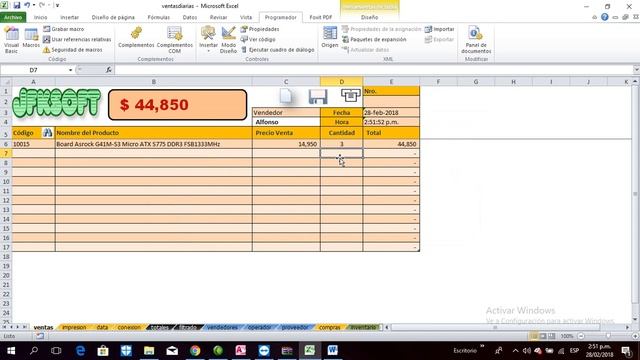Switch to the Inicio ribbon tab
Screen dimensions: 640x360
click(40, 17)
